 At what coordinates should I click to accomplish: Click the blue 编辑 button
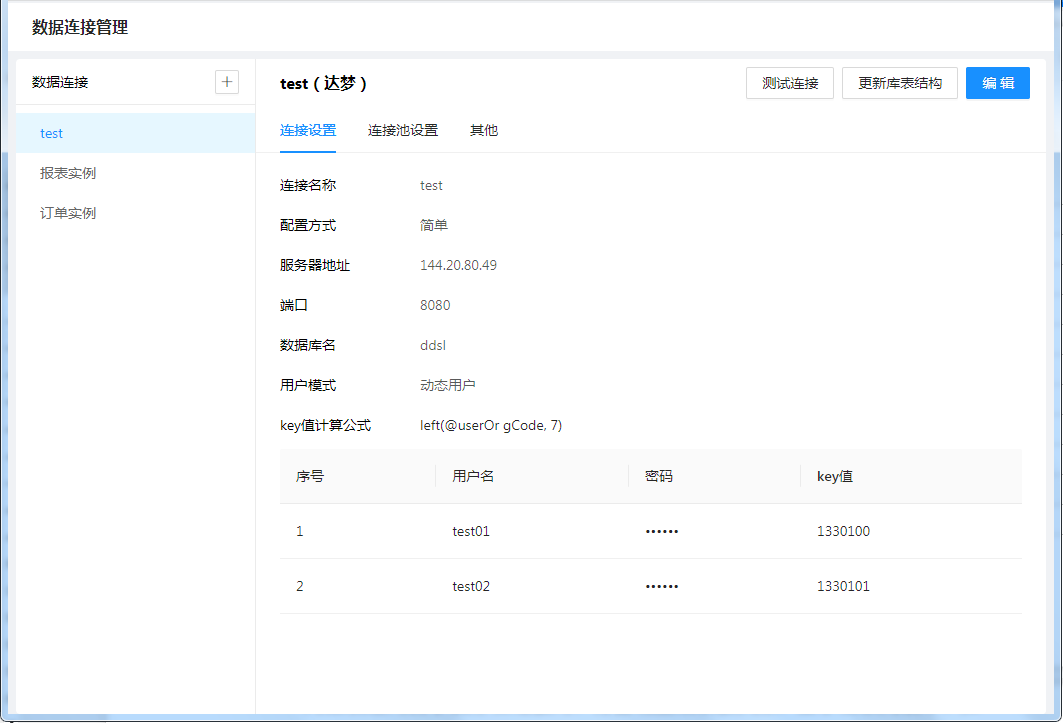997,83
